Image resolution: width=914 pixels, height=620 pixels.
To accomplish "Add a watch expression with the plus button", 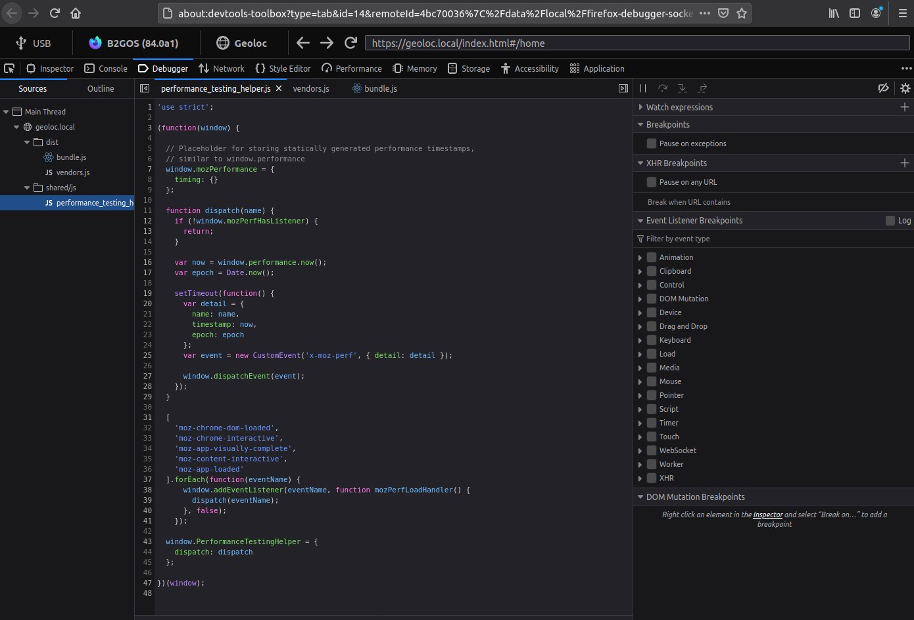I will (905, 107).
